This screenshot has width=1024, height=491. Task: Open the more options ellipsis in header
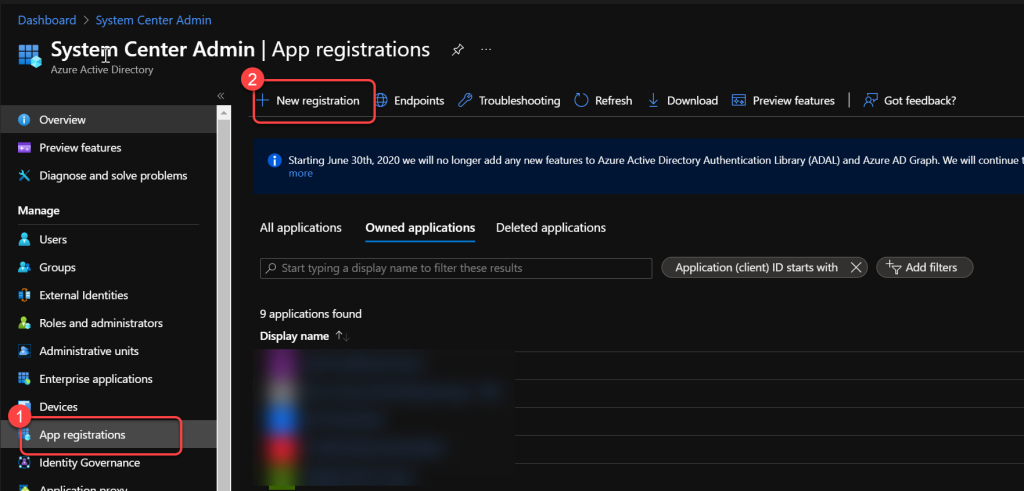[486, 49]
